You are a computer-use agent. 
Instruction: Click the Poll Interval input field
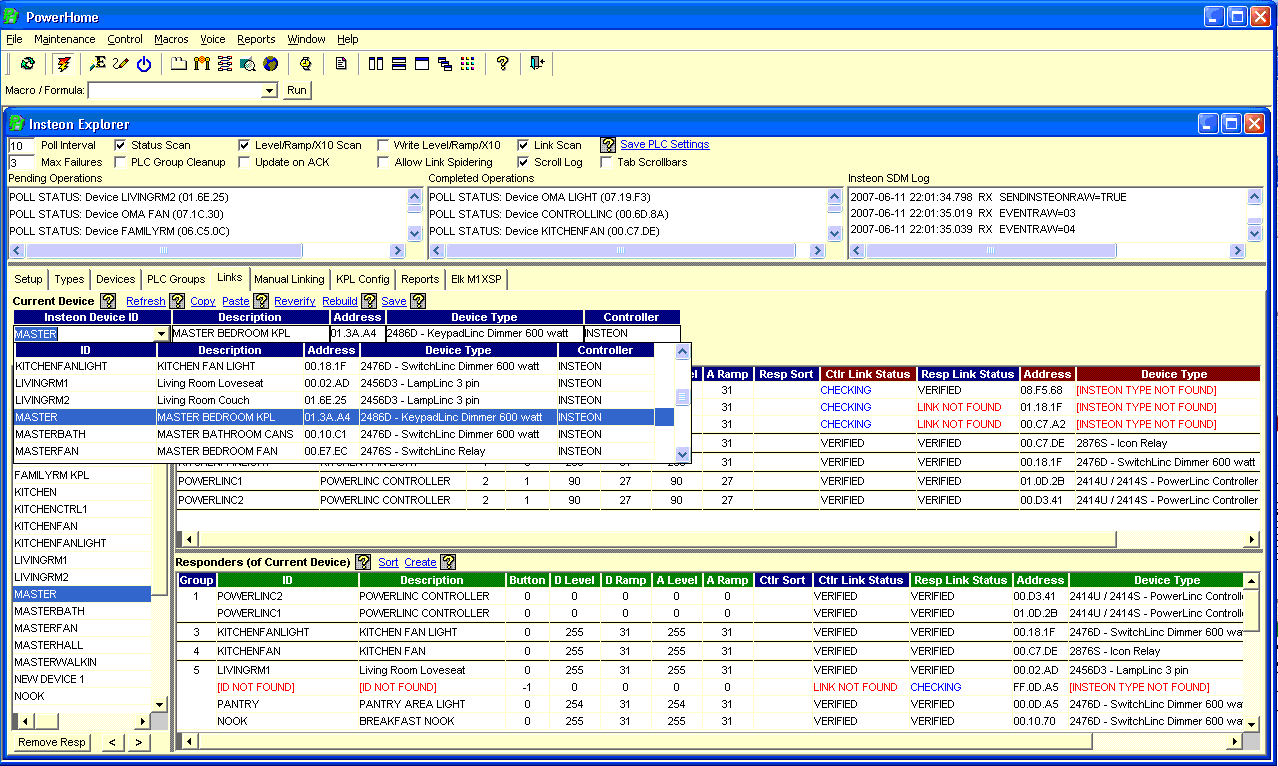pos(21,145)
